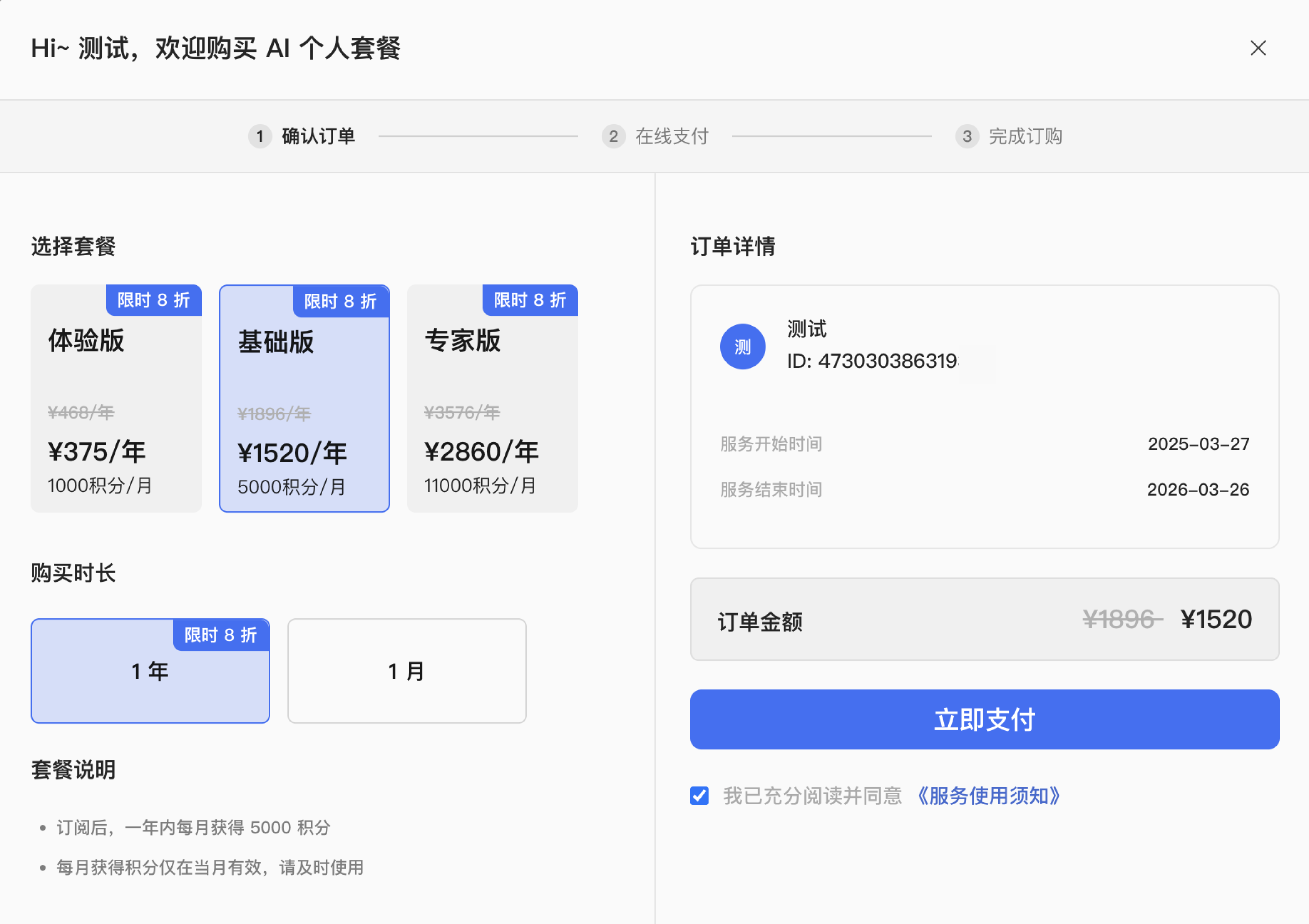Viewport: 1309px width, 924px height.
Task: Select the 基础版 plan card
Action: pyautogui.click(x=304, y=399)
